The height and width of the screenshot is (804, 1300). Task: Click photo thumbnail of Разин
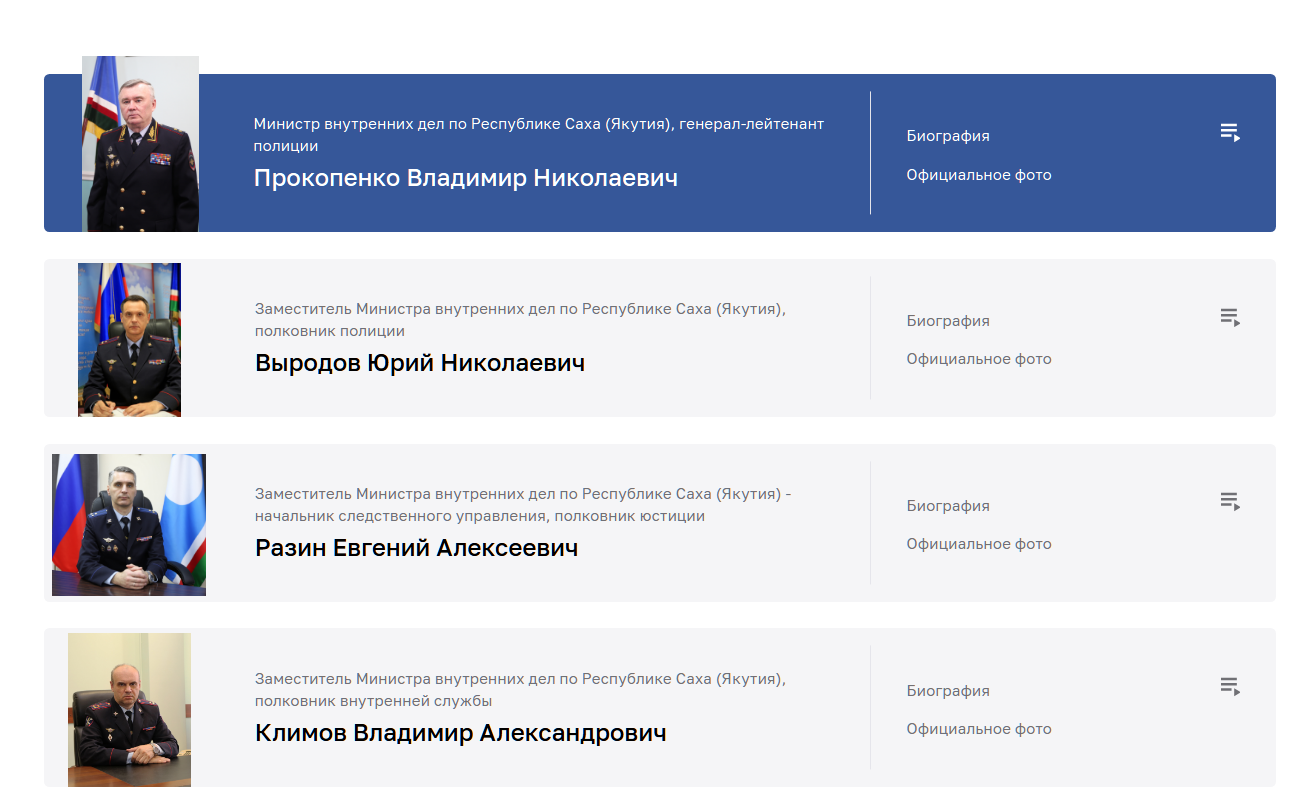coord(129,525)
